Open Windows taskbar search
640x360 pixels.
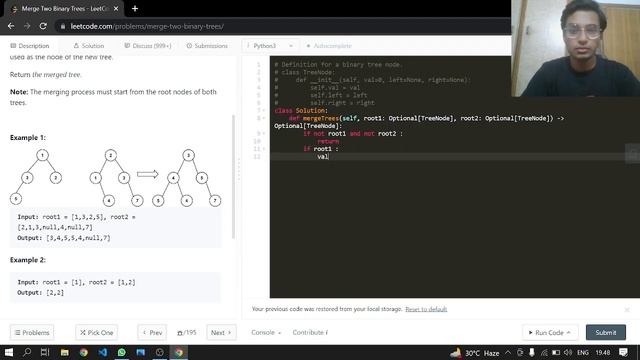coord(27,352)
